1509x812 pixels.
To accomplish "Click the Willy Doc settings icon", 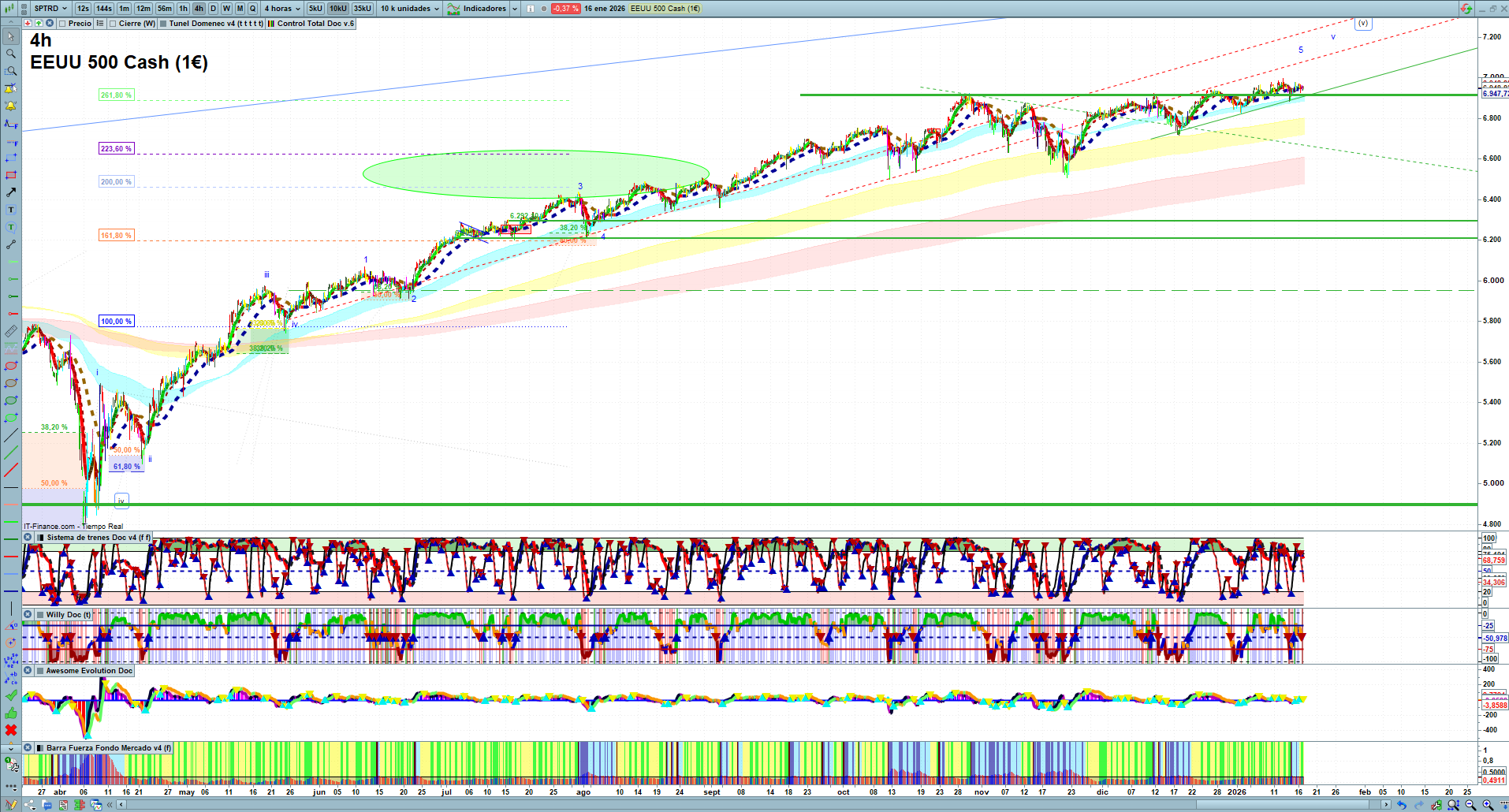I will (28, 615).
